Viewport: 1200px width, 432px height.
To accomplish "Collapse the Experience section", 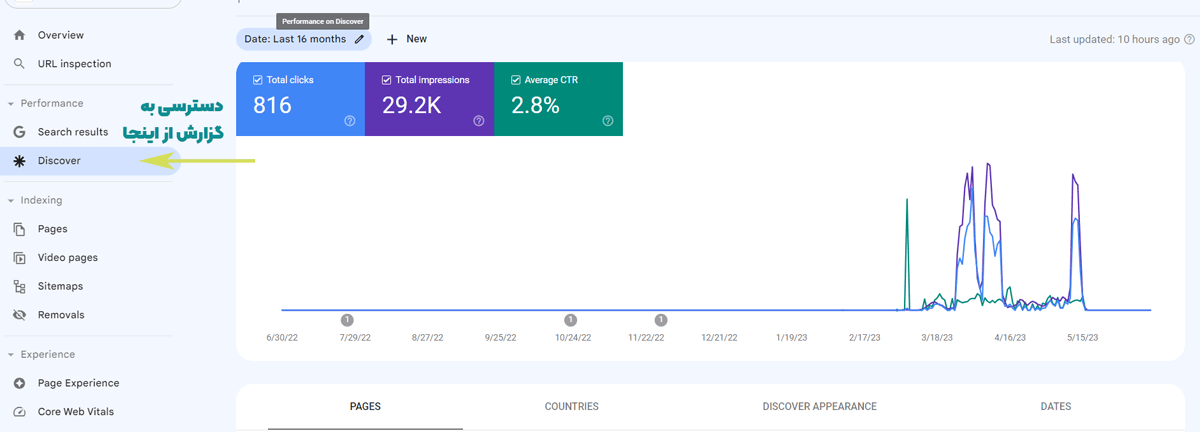I will 11,355.
